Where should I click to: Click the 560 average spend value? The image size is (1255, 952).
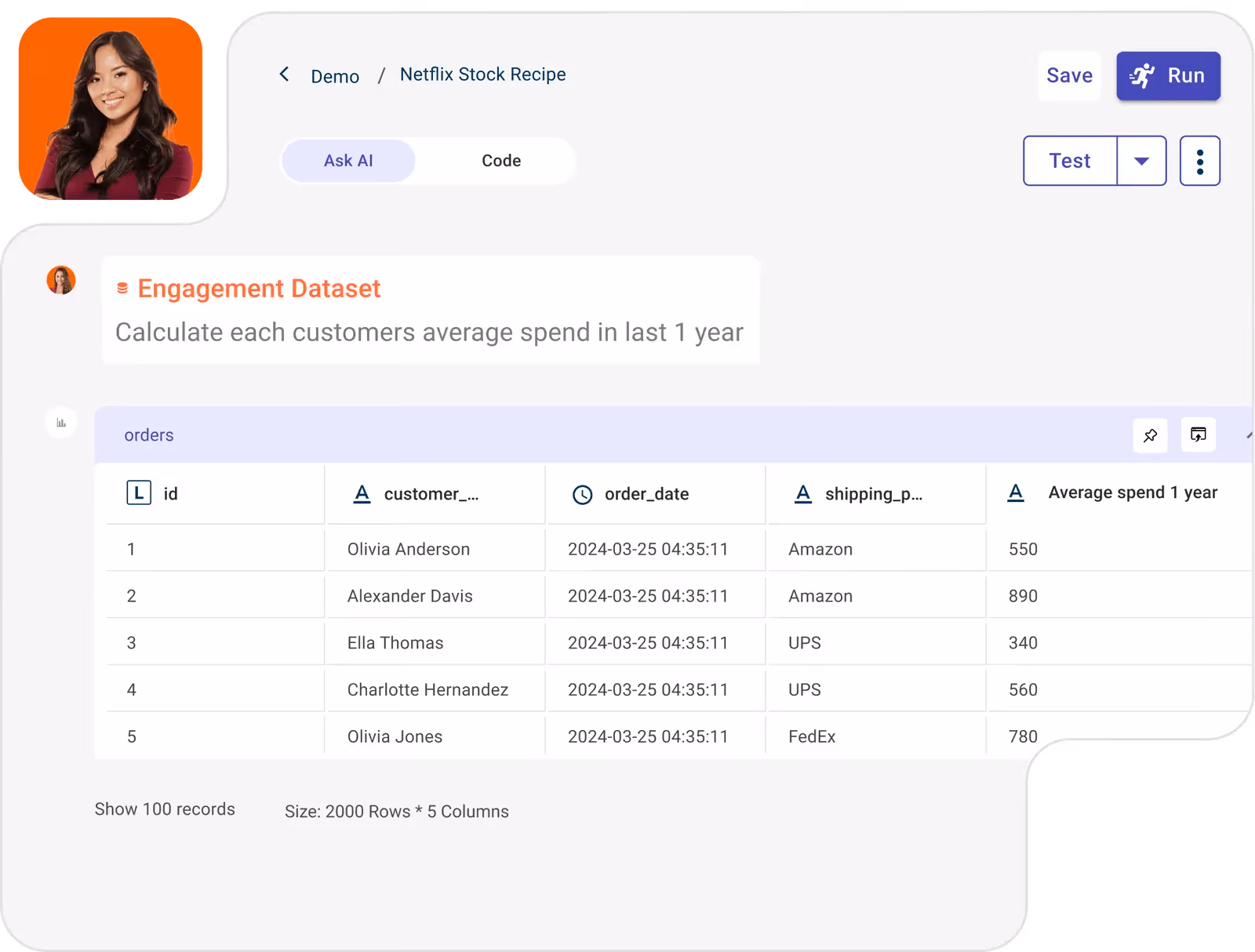click(1023, 690)
